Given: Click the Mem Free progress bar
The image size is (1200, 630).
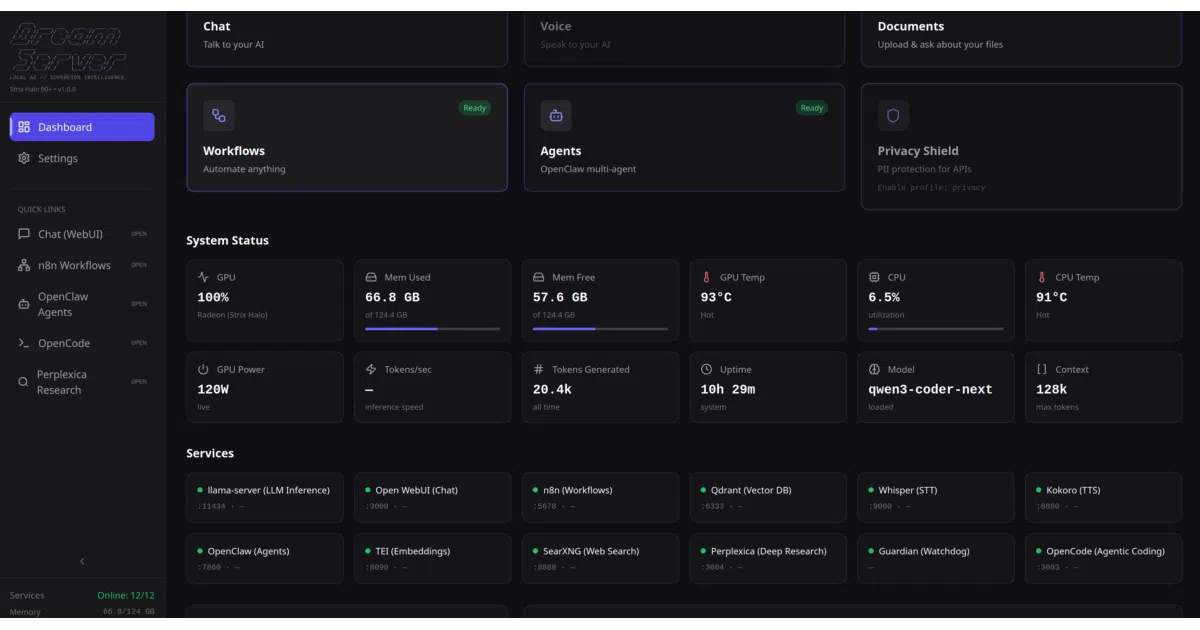Looking at the screenshot, I should coord(600,328).
